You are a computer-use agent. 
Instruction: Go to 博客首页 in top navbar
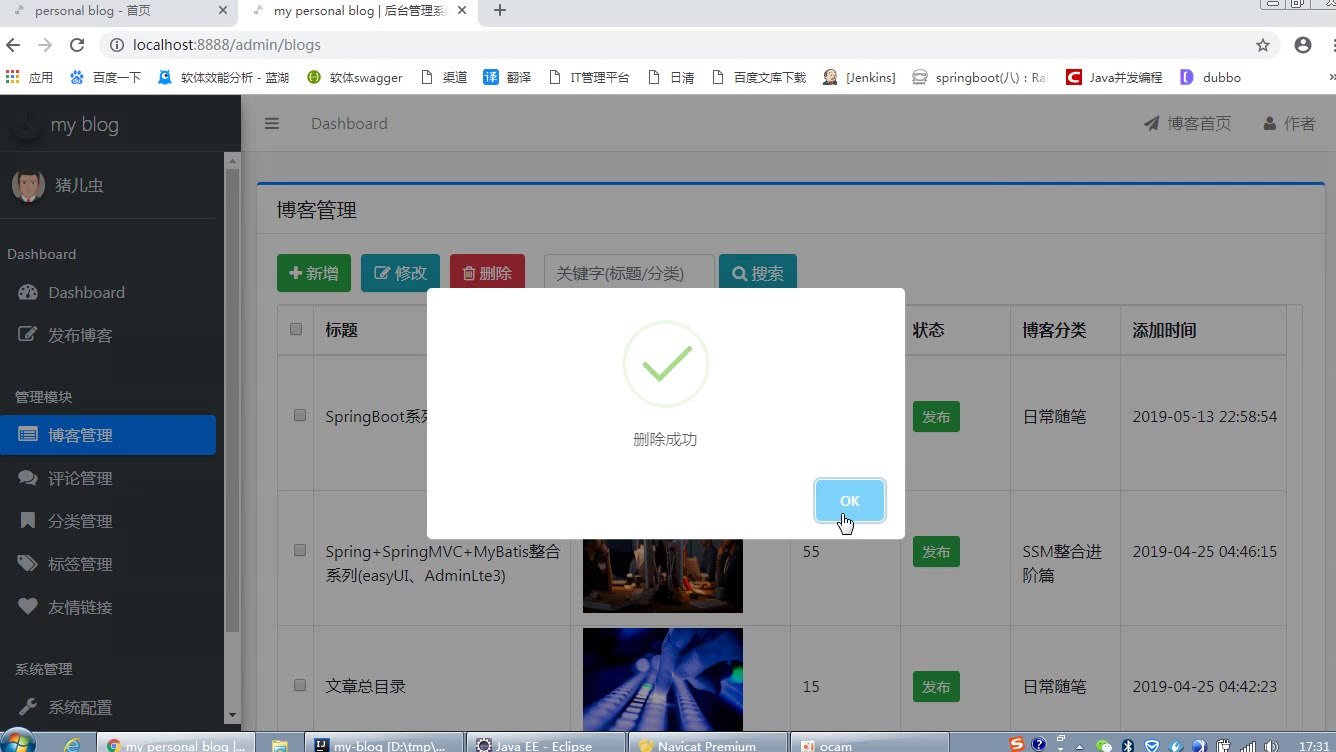tap(1188, 124)
